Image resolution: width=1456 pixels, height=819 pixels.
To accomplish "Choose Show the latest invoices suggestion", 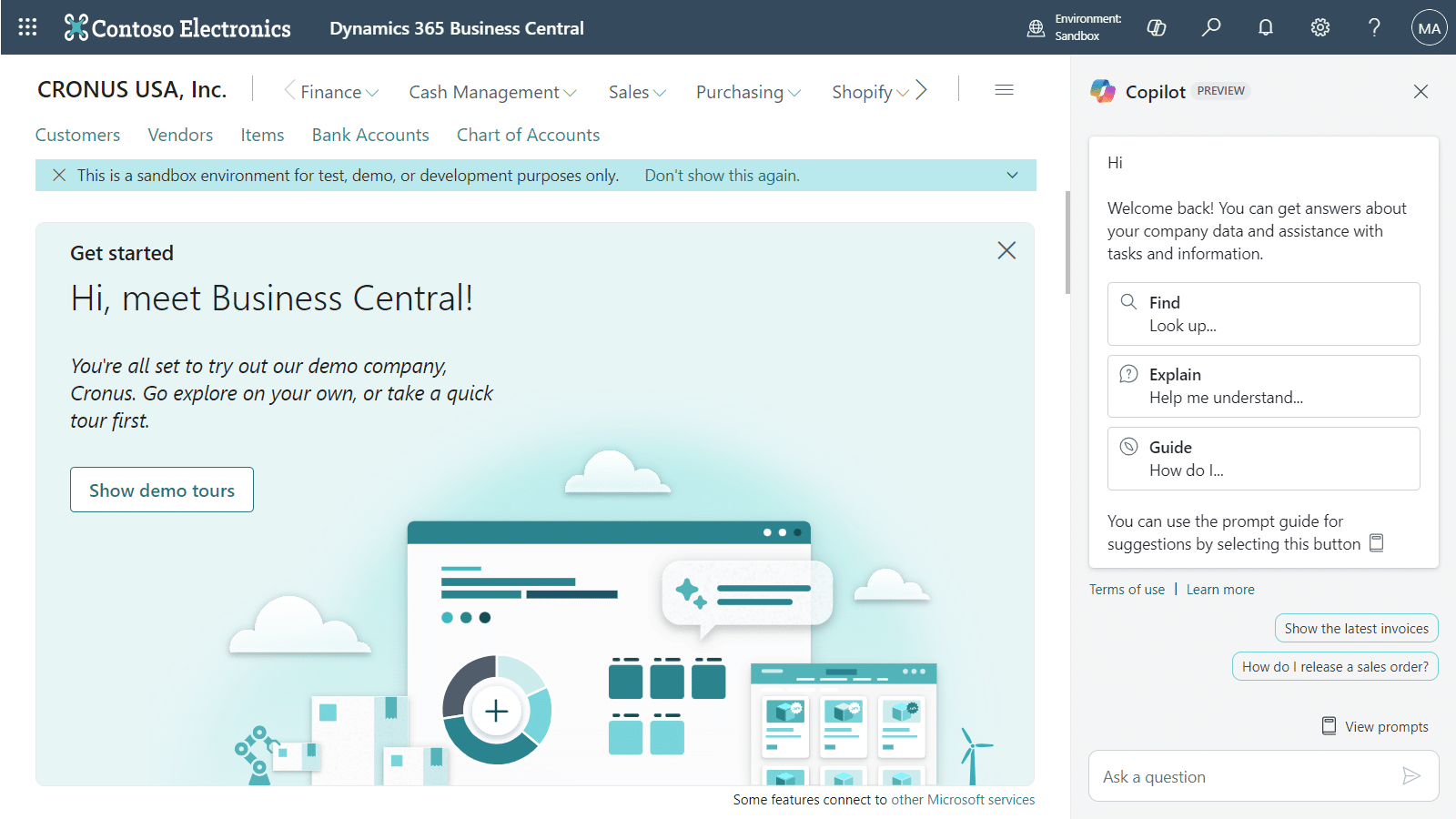I will pyautogui.click(x=1356, y=628).
